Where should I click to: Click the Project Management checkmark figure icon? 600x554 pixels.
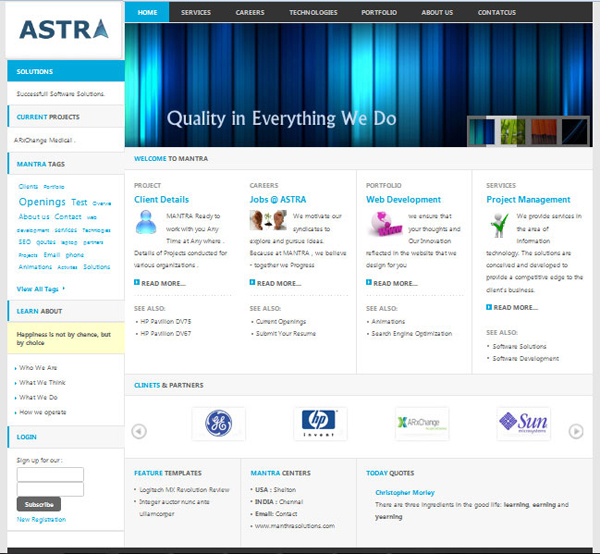[x=499, y=226]
